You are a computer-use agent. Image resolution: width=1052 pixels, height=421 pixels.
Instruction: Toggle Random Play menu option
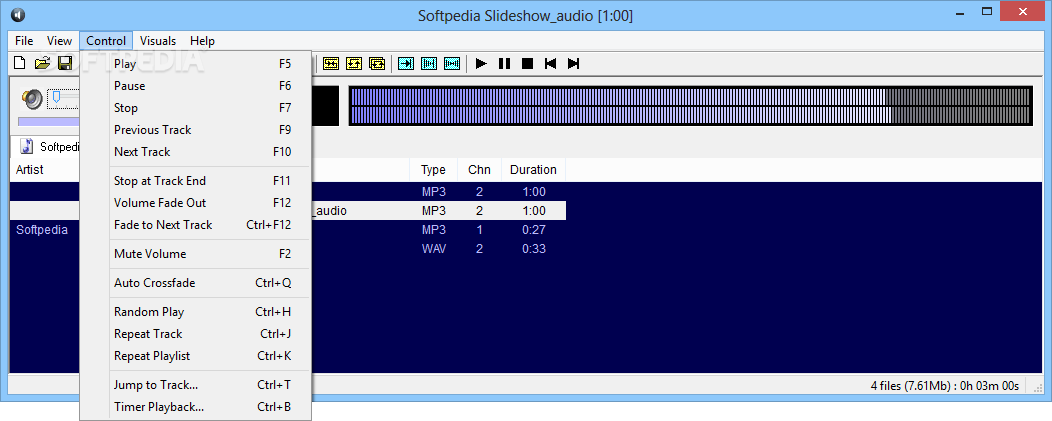[x=195, y=312]
